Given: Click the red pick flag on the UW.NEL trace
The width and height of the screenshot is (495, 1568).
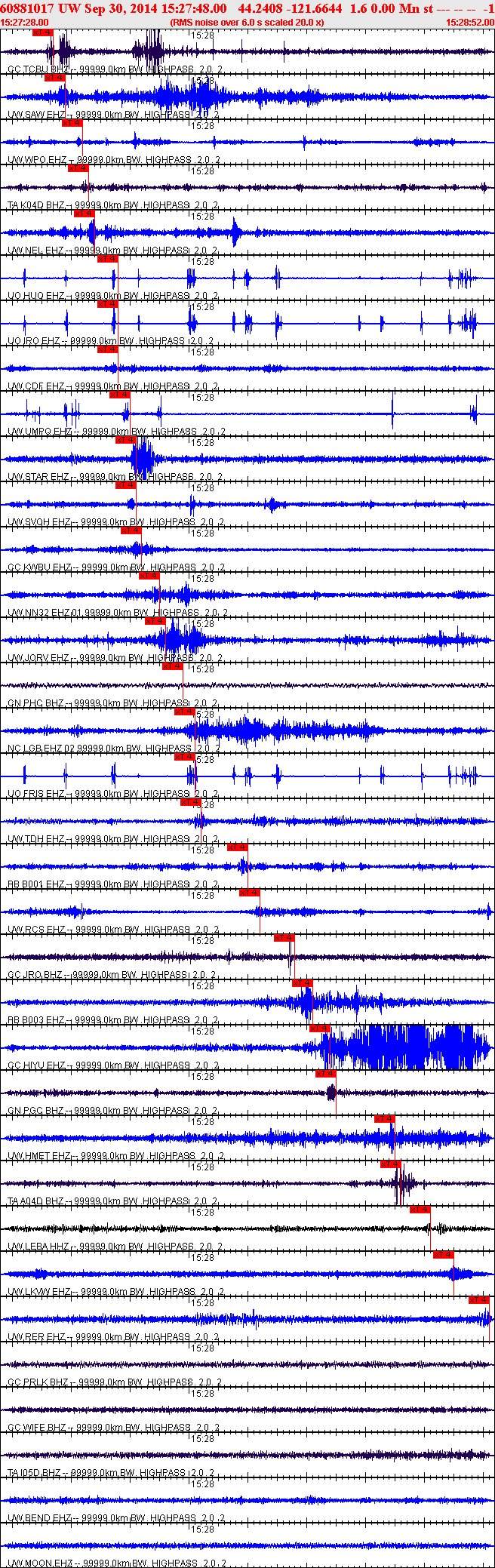Looking at the screenshot, I should coord(84,214).
